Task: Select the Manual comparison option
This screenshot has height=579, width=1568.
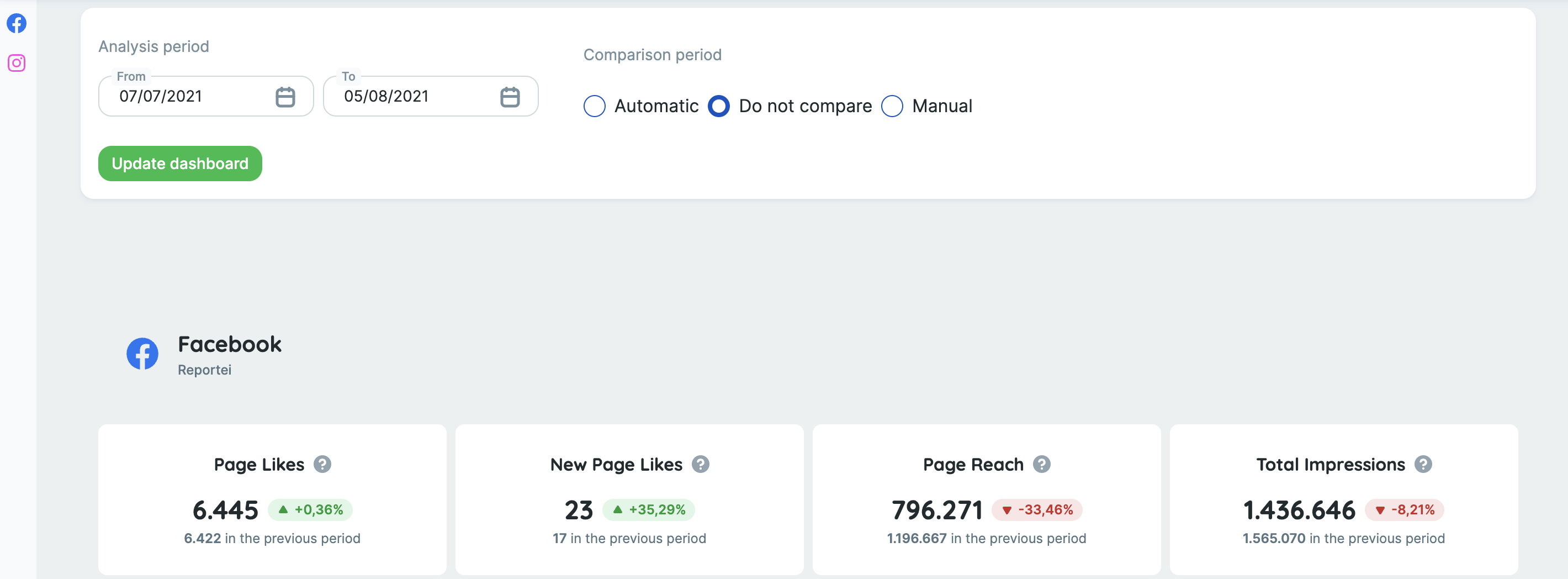Action: 892,106
